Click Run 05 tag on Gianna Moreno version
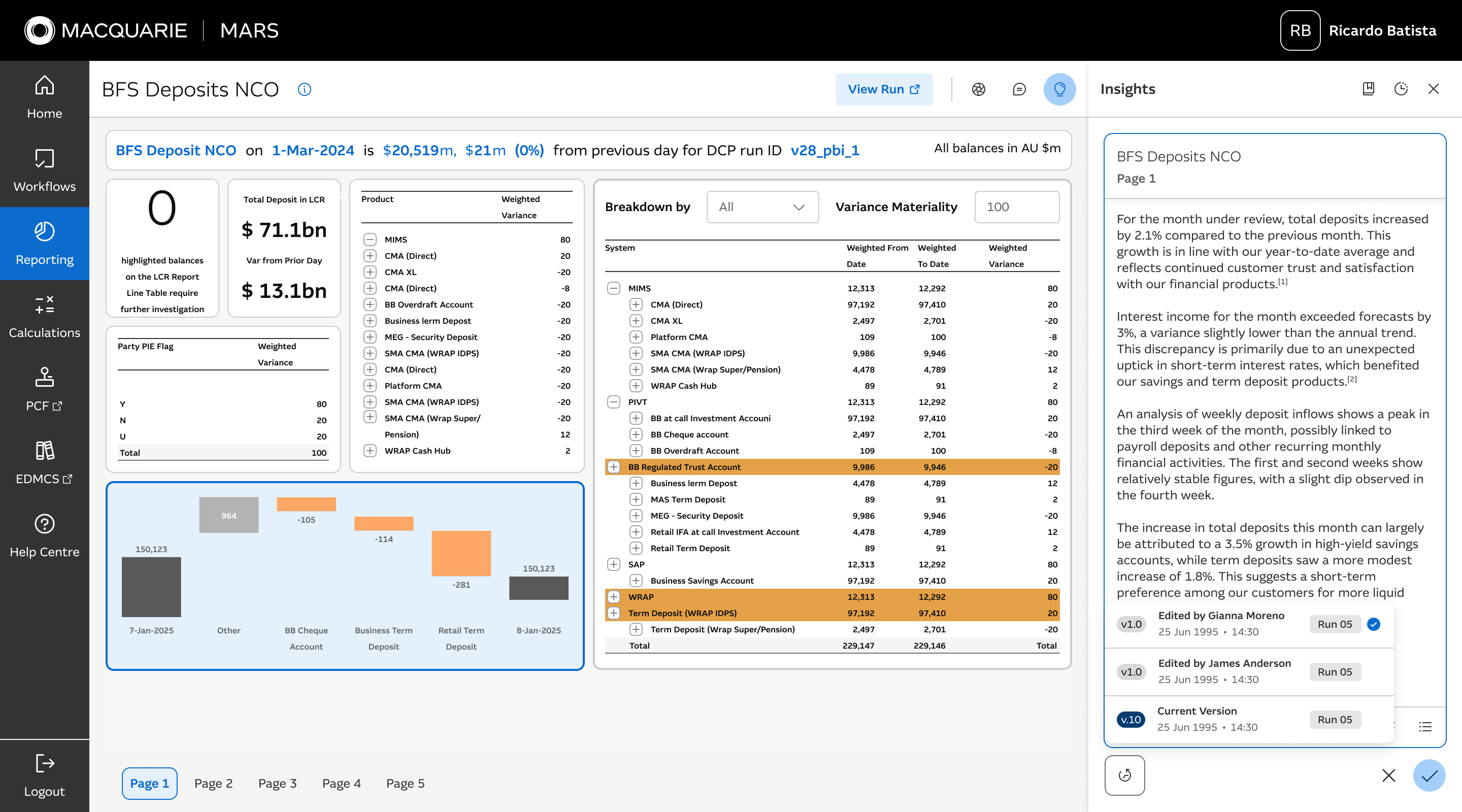 click(1335, 624)
